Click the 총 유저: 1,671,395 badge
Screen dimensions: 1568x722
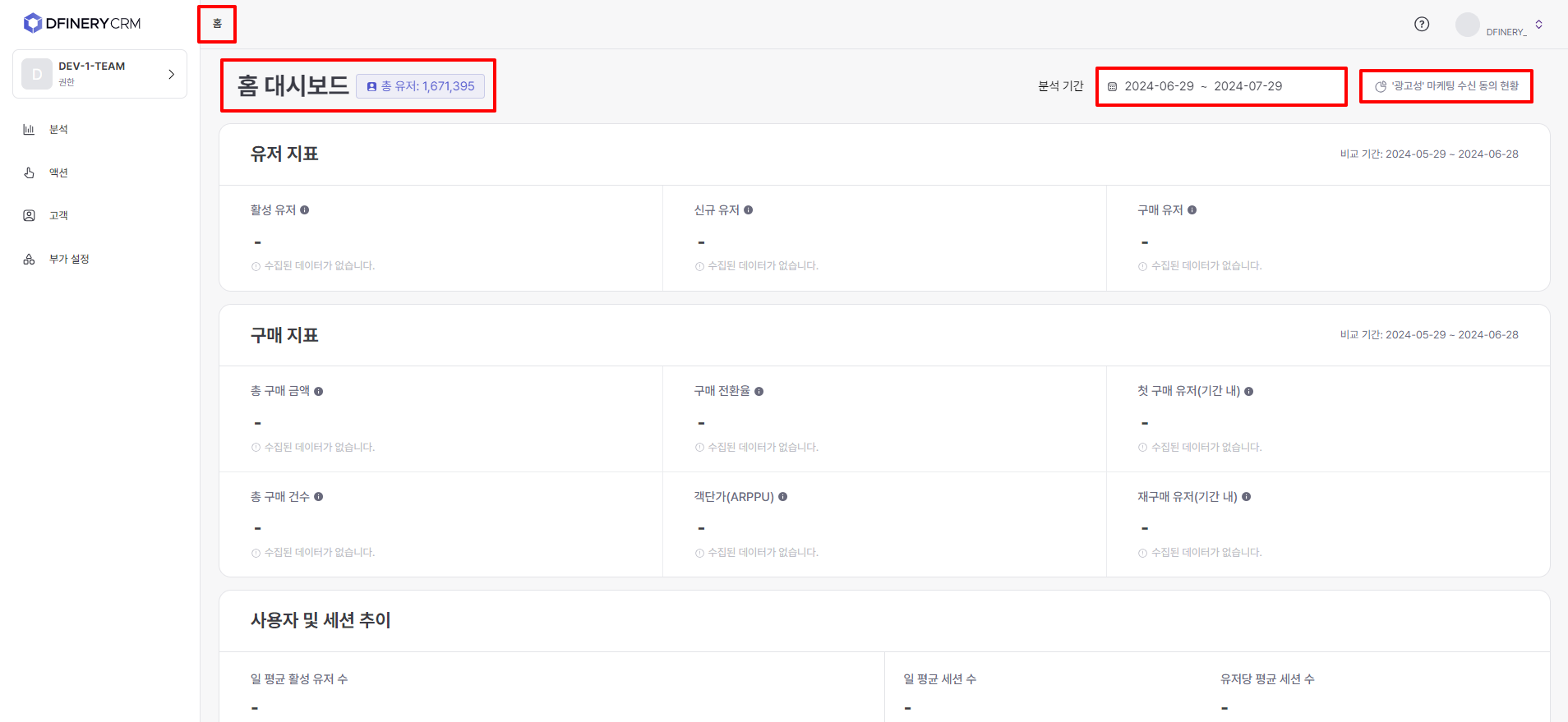pyautogui.click(x=421, y=86)
